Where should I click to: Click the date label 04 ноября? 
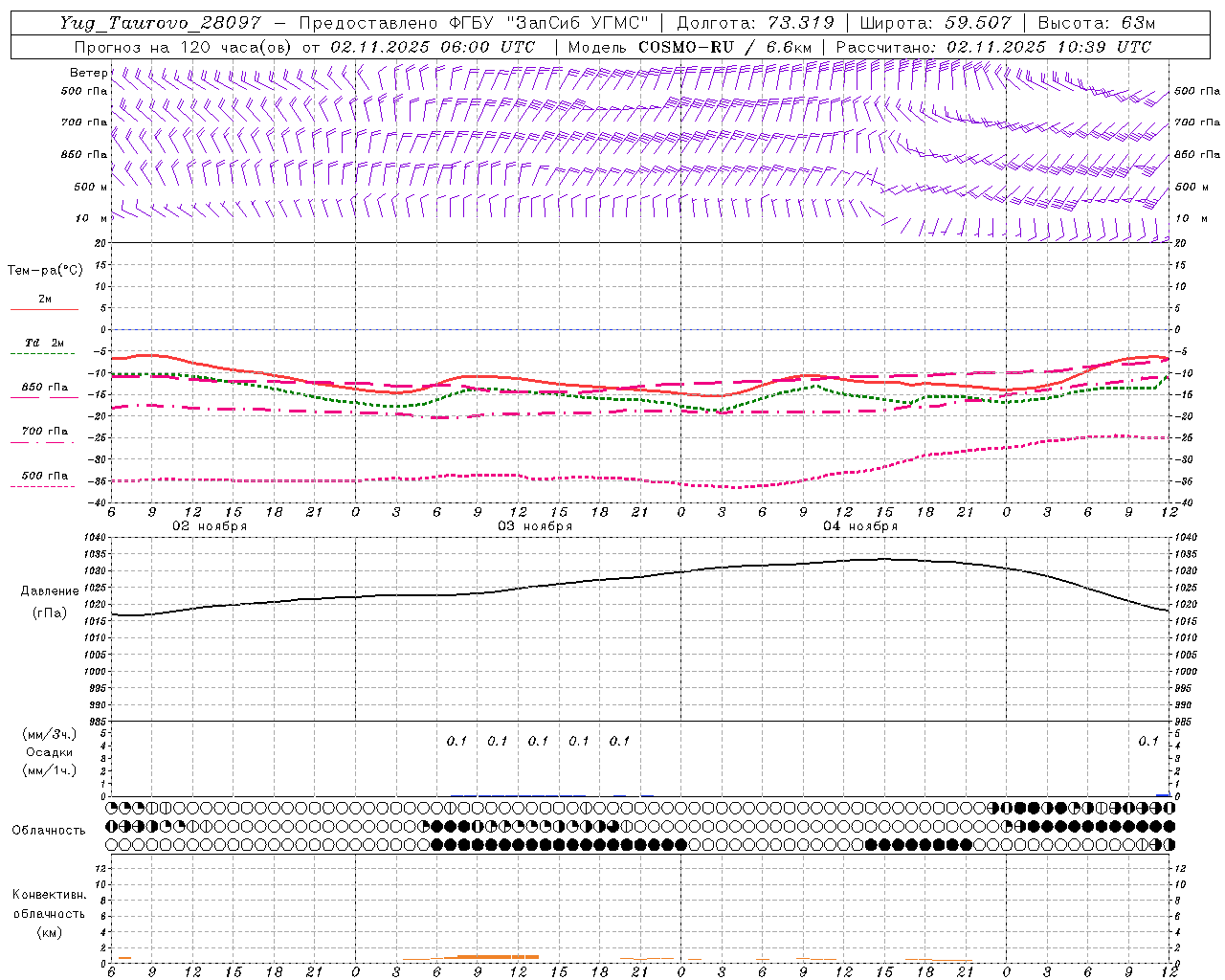[860, 526]
